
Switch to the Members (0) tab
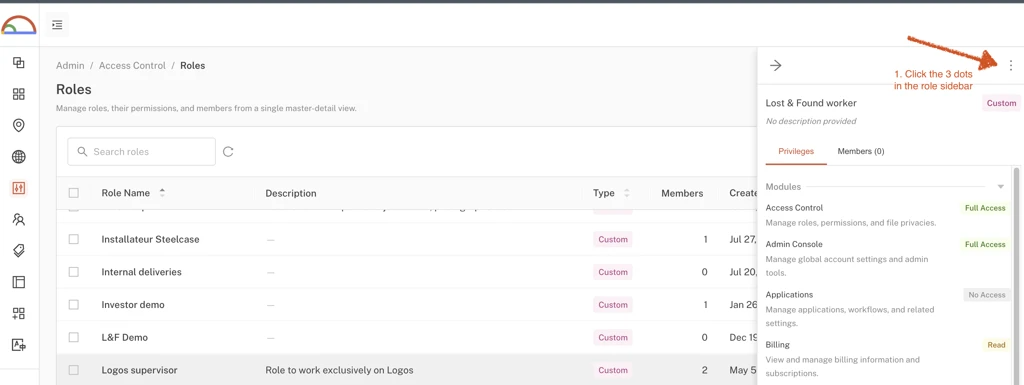861,151
